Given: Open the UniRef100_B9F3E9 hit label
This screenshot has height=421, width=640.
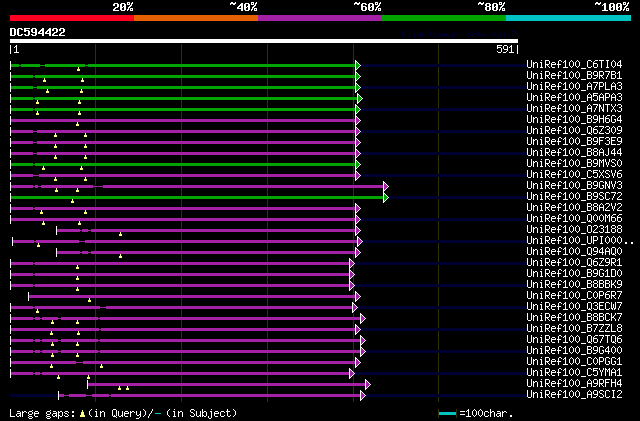Looking at the screenshot, I should coord(574,142).
